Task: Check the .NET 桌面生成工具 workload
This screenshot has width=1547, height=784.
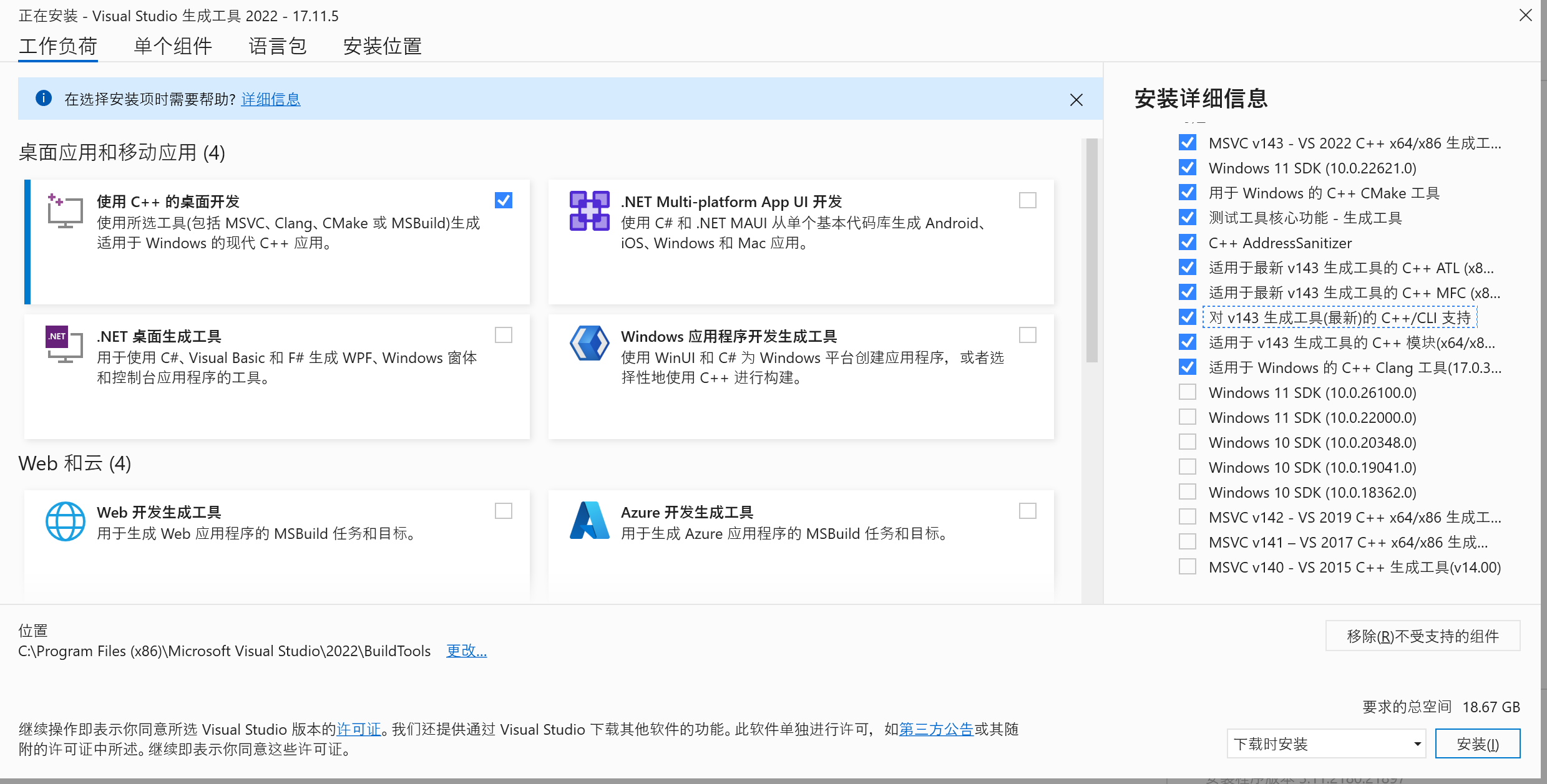Action: tap(504, 335)
